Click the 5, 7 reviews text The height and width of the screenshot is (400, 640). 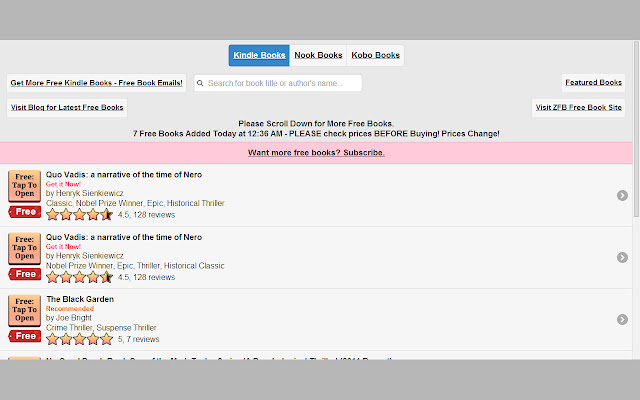139,339
